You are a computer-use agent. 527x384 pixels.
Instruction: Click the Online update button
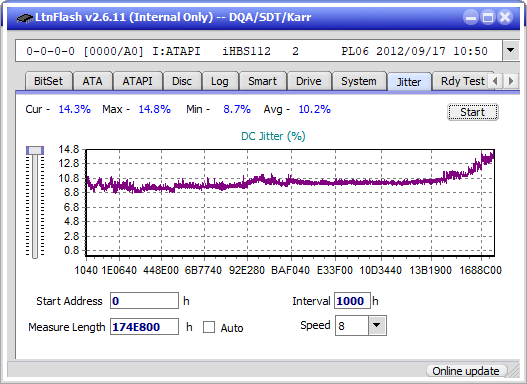(x=466, y=371)
